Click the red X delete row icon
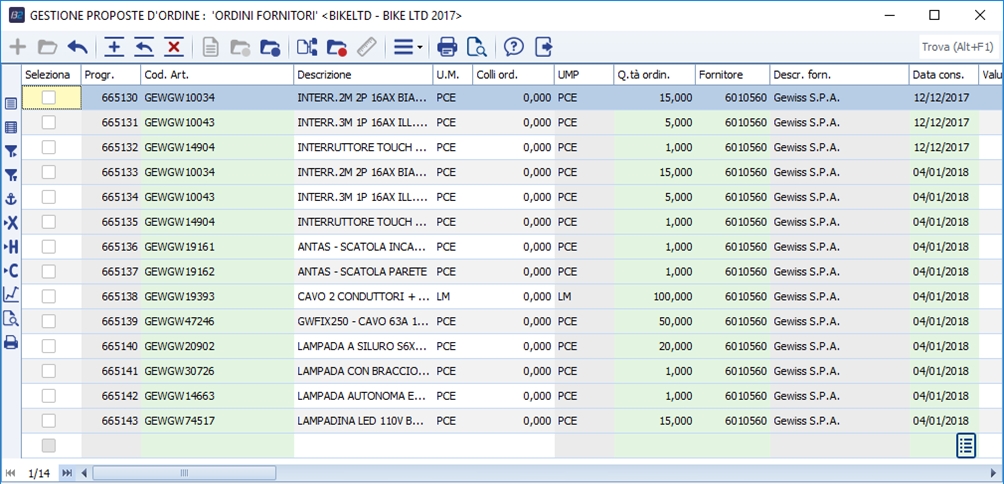1004x484 pixels. coord(174,47)
